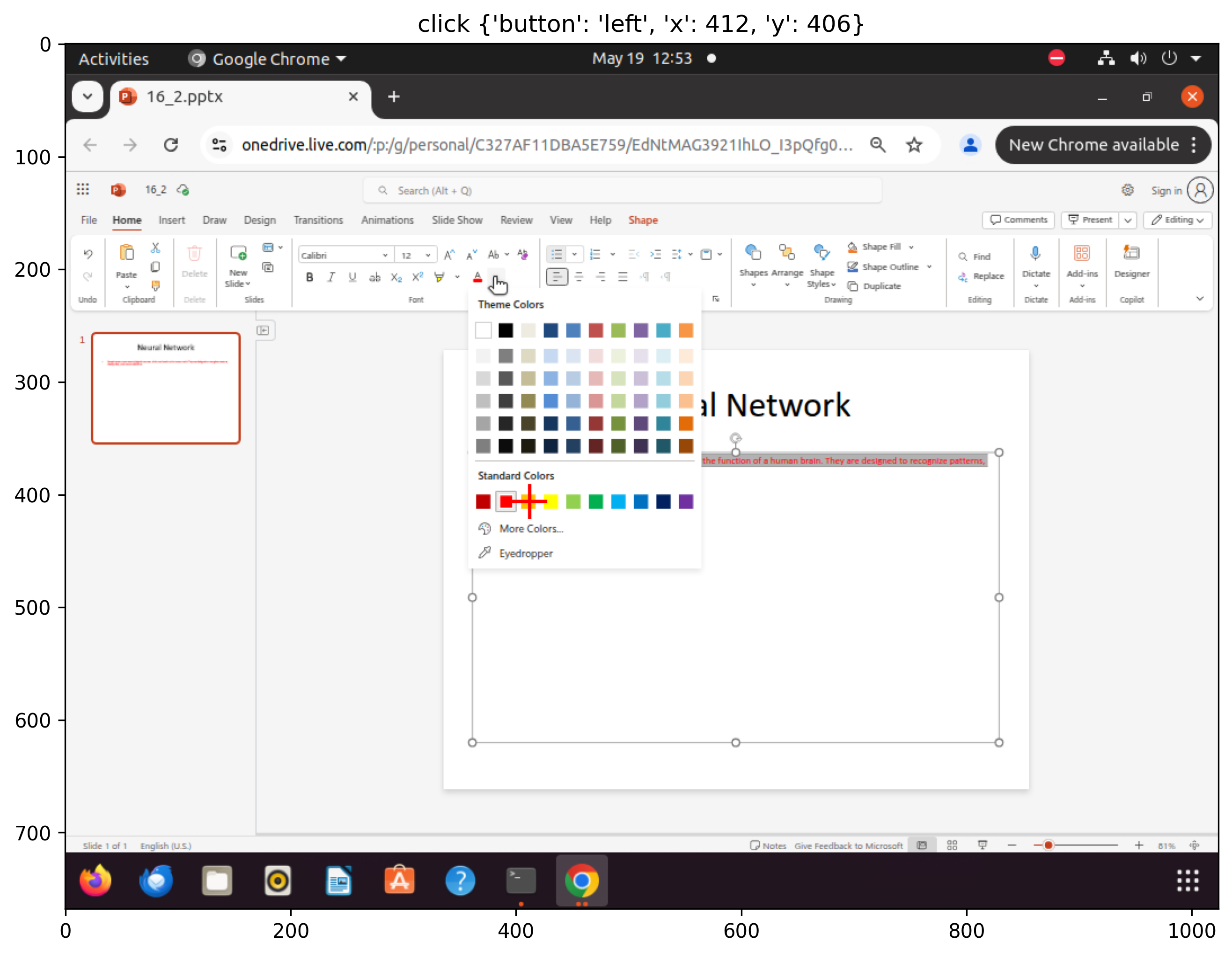The image size is (1232, 956).
Task: Click the Paste clipboard icon
Action: (126, 253)
